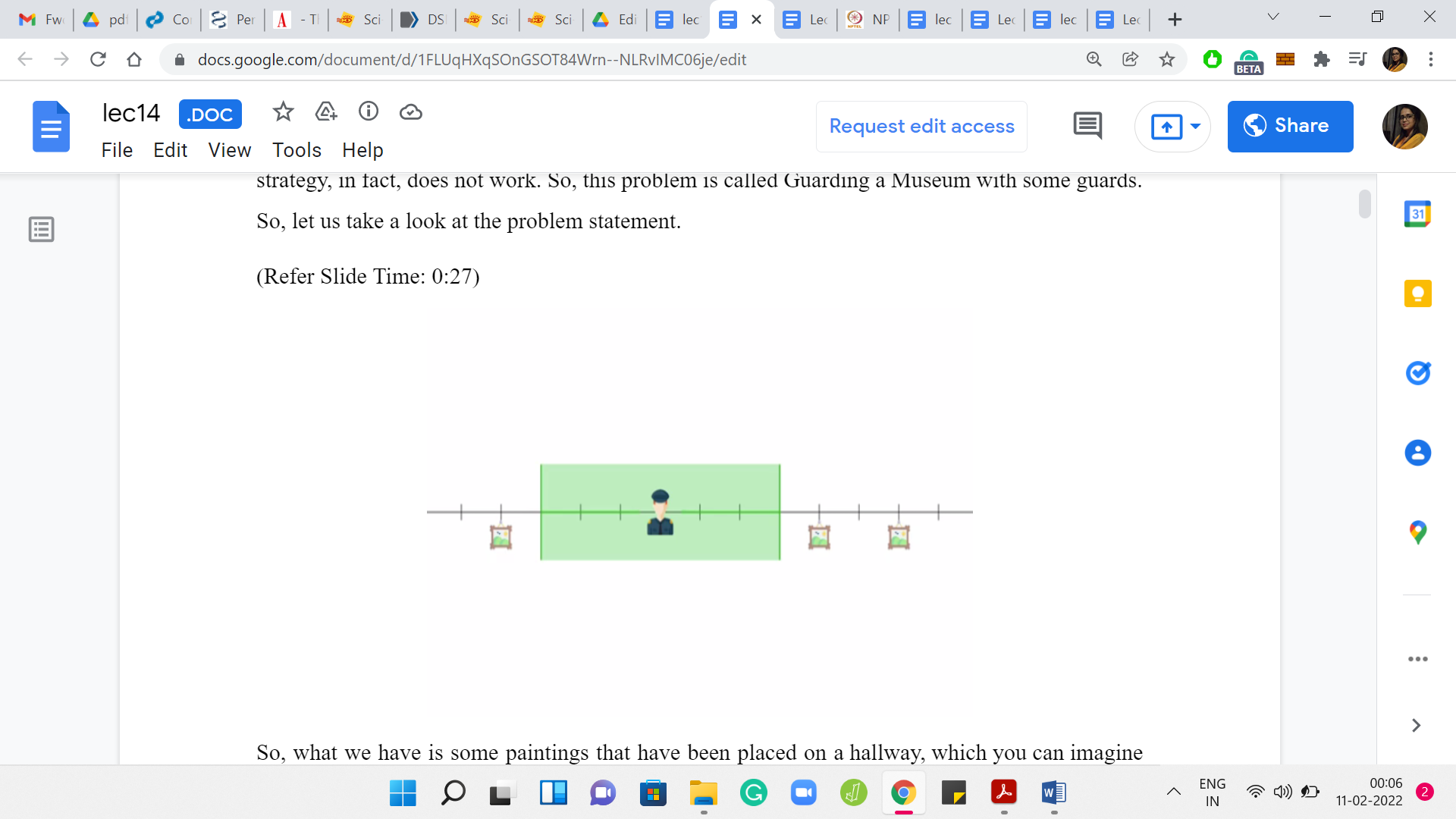1456x819 pixels.
Task: Bookmark this page with star icon
Action: (1167, 59)
